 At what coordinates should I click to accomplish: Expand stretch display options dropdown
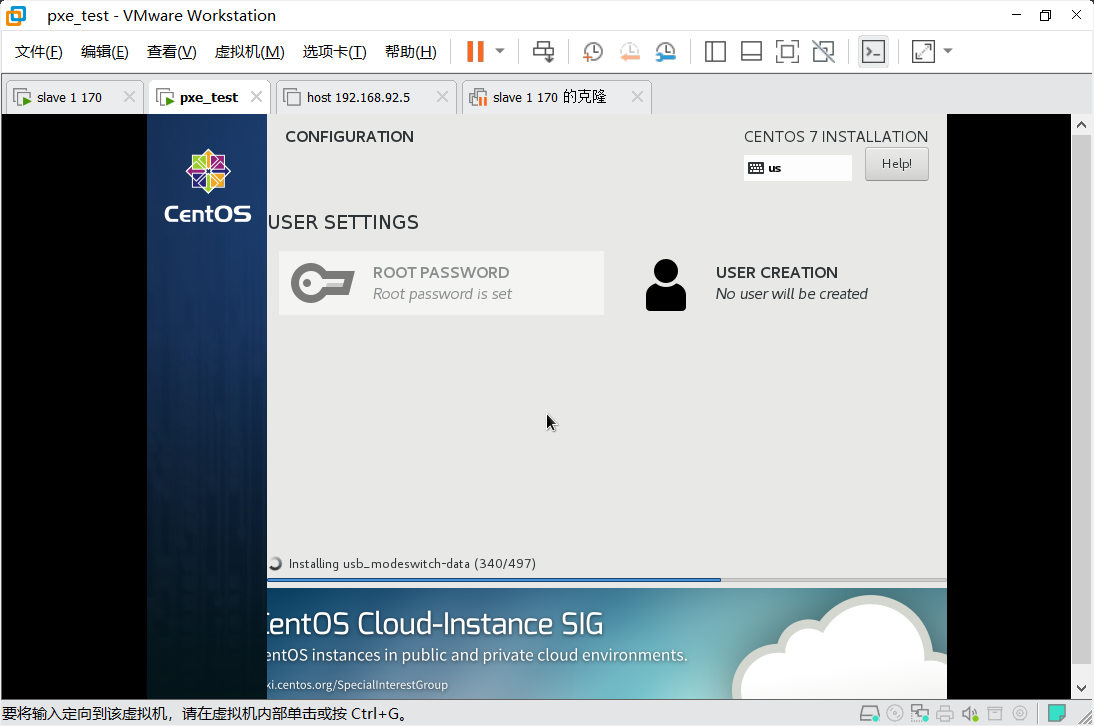click(947, 51)
